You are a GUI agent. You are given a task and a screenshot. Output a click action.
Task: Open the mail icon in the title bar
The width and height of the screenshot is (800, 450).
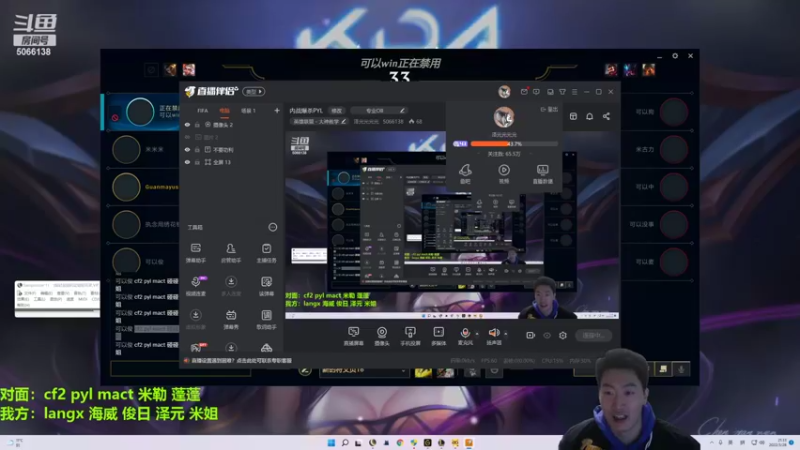point(524,92)
